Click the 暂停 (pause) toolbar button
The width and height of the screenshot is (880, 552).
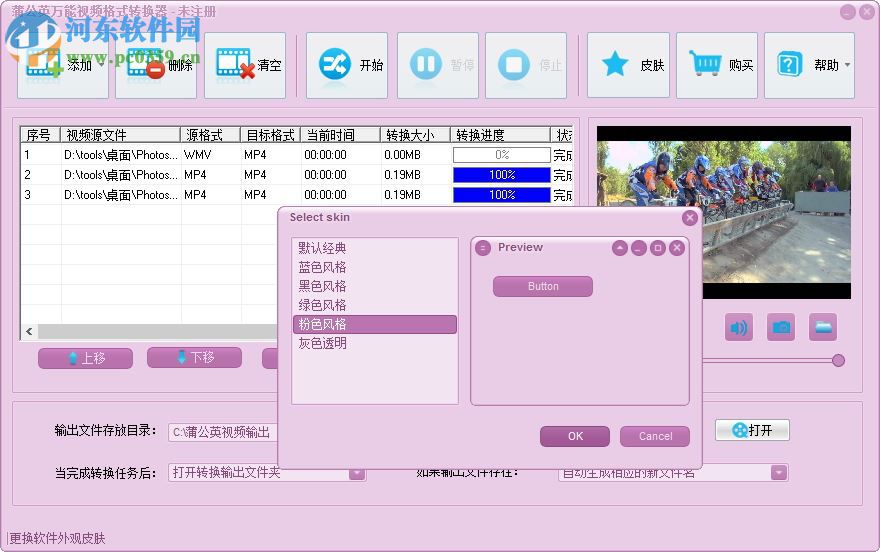click(x=438, y=66)
